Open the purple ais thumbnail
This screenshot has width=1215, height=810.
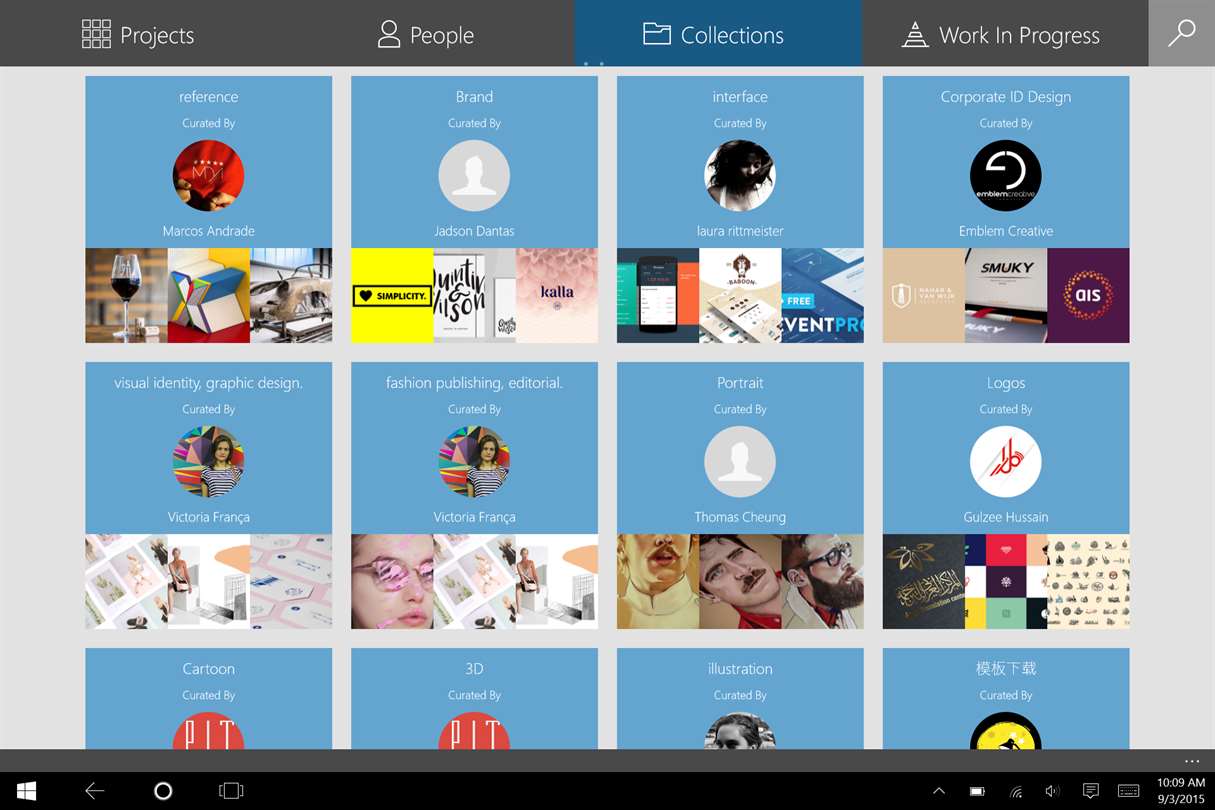click(1088, 295)
